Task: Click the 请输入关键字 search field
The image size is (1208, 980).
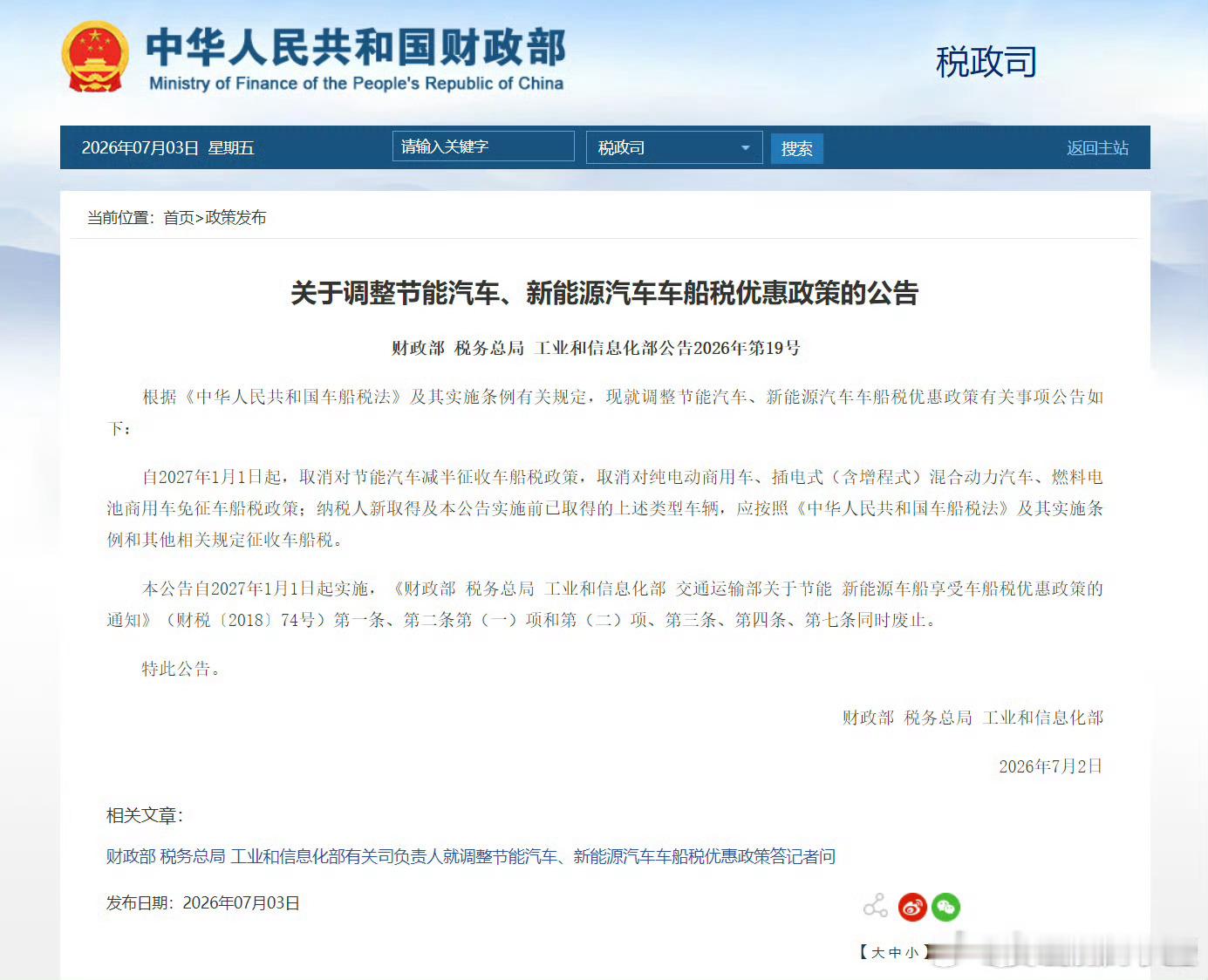Action: click(x=483, y=146)
